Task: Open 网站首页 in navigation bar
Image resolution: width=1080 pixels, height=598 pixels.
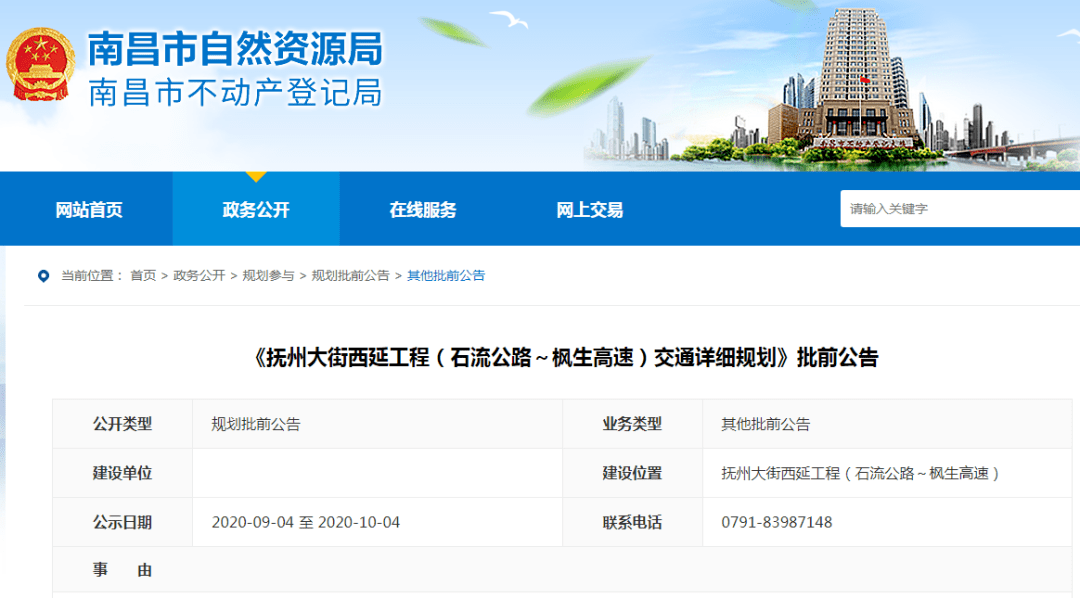Action: (x=89, y=210)
